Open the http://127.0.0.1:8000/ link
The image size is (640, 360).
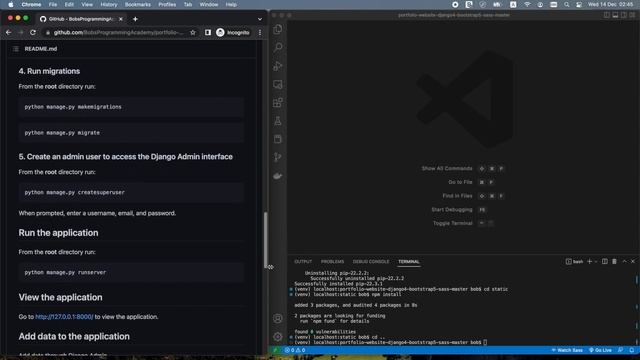tap(64, 317)
